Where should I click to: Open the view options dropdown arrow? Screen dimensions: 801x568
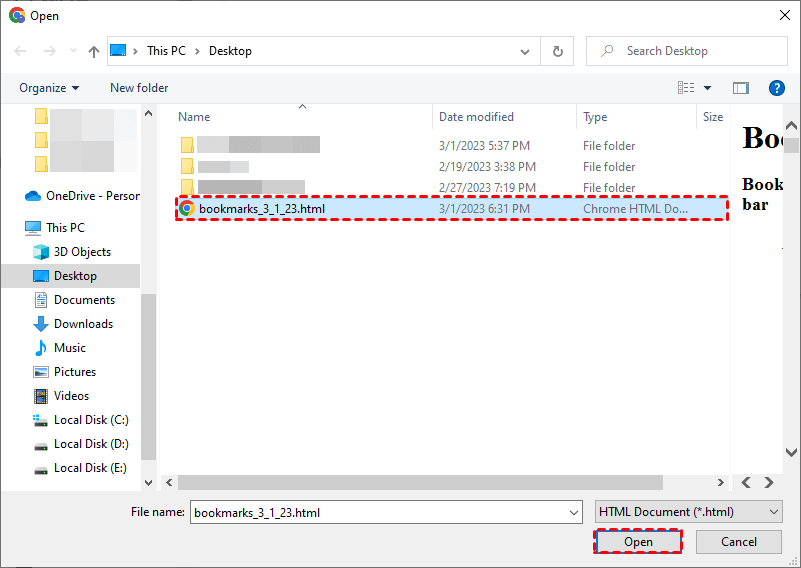(708, 88)
